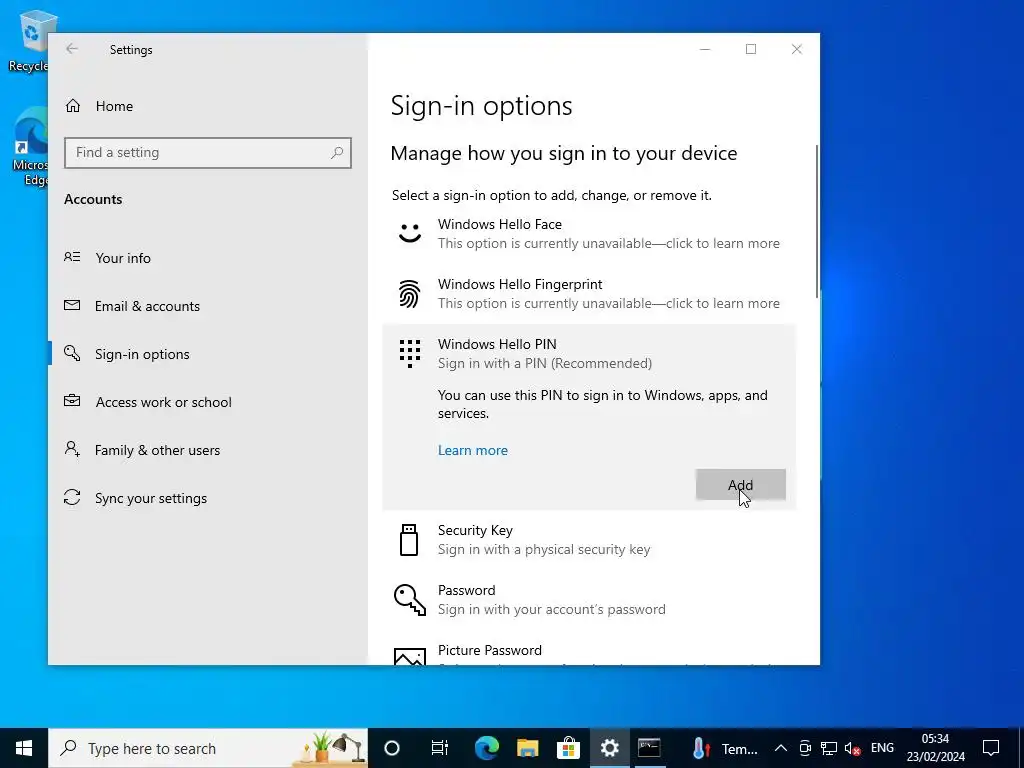The height and width of the screenshot is (768, 1024).
Task: Click the Settings gear on the taskbar
Action: tap(610, 748)
